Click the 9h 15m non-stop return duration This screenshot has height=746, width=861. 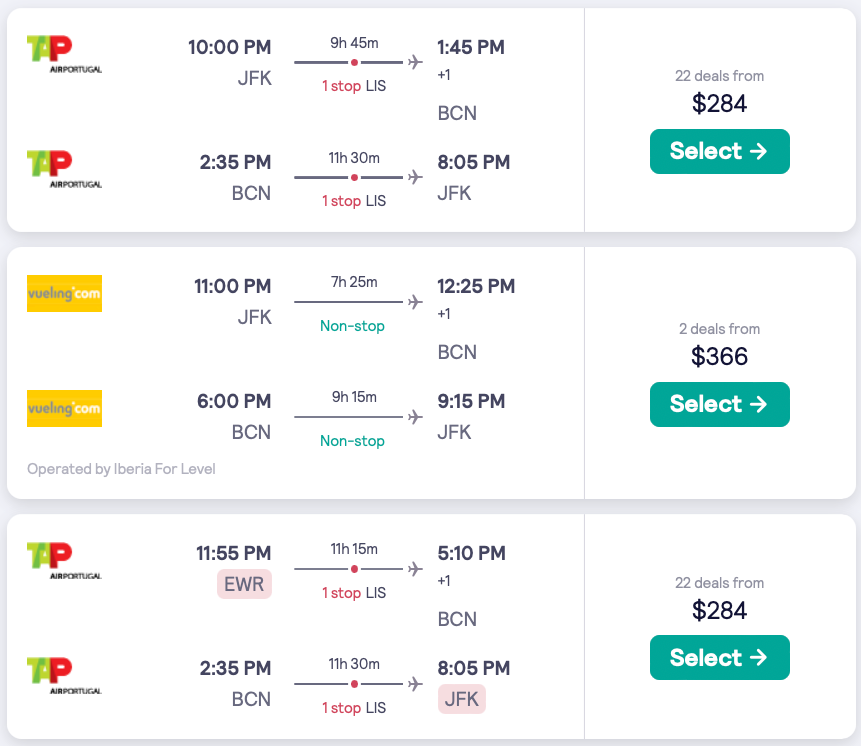point(354,397)
